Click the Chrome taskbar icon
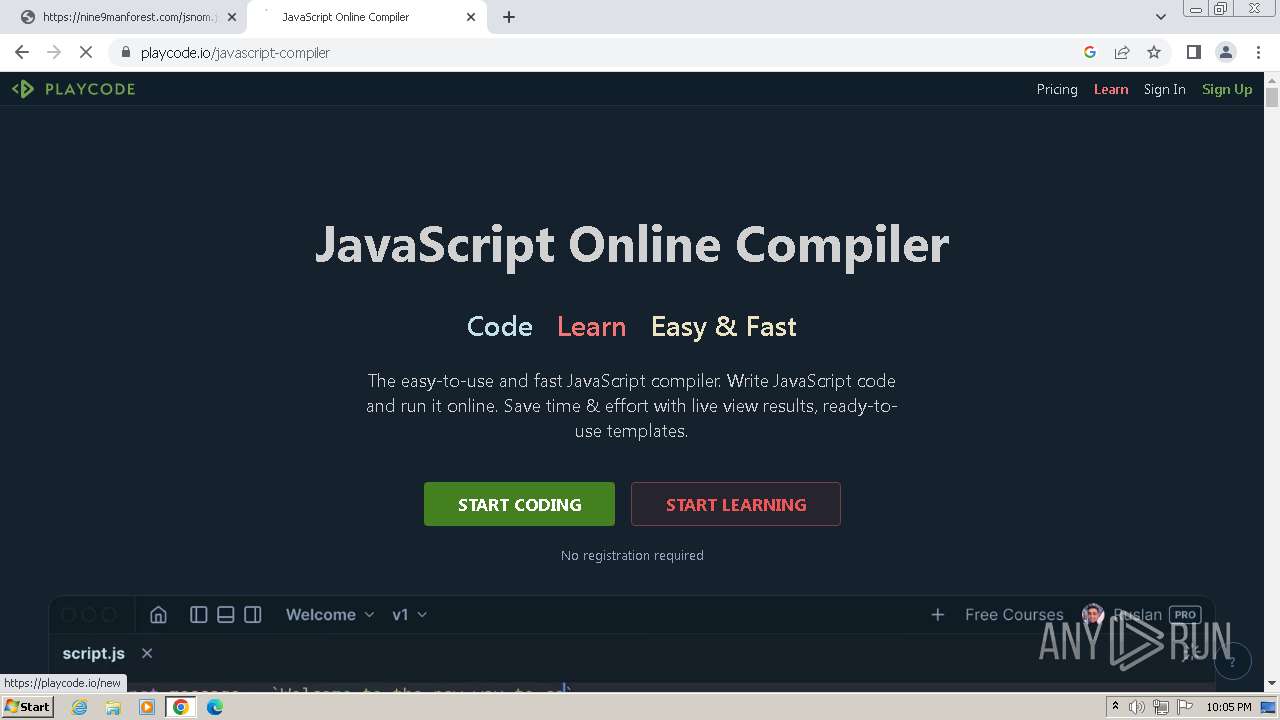 pos(181,707)
